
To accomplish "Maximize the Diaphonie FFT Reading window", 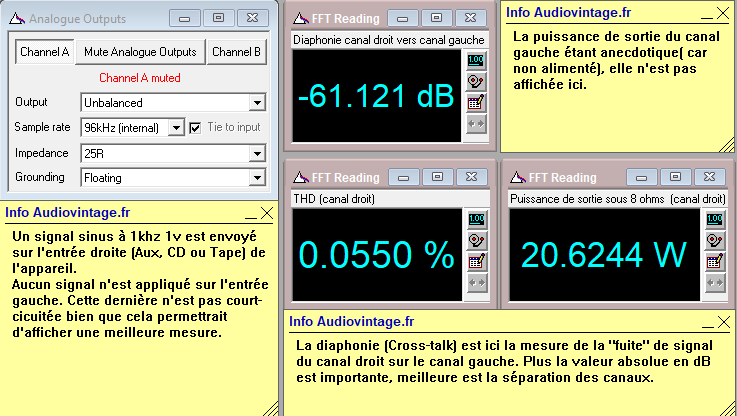I will 436,18.
